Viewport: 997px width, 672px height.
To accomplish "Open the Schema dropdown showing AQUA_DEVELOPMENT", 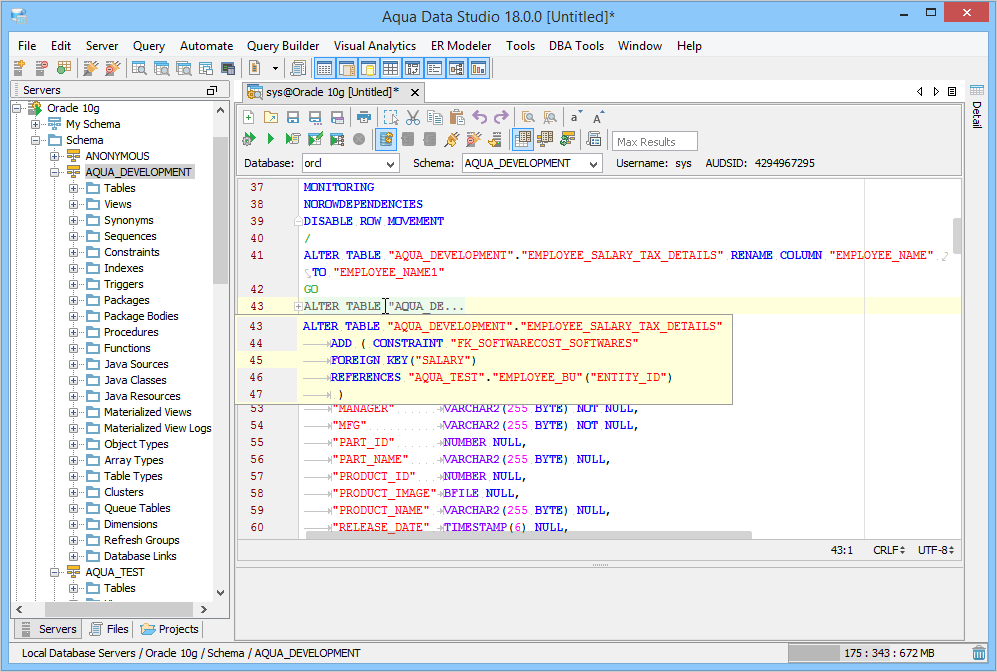I will coord(532,163).
